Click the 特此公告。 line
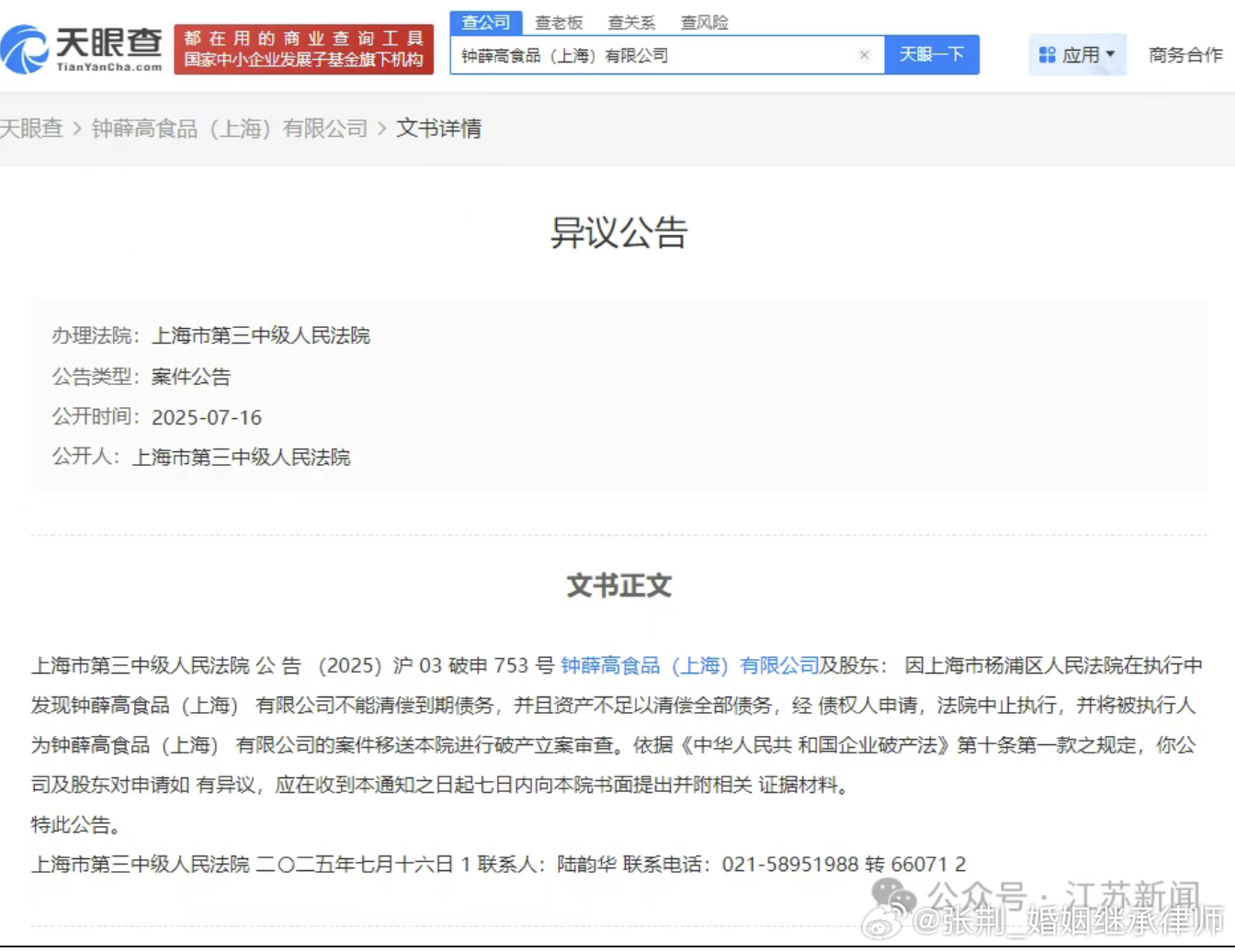Image resolution: width=1235 pixels, height=952 pixels. [x=76, y=824]
